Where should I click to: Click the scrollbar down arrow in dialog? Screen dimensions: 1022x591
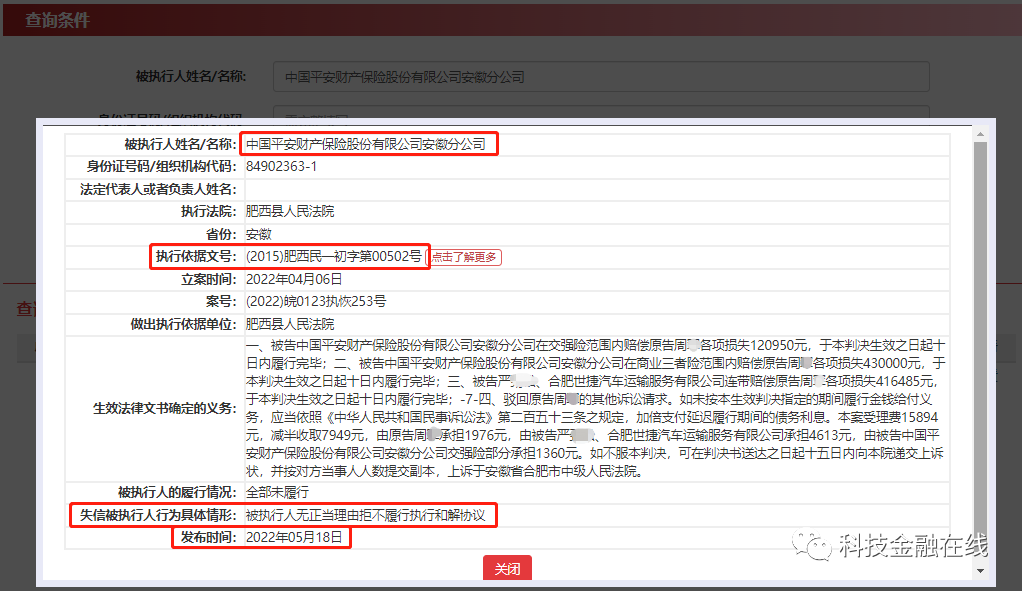(x=980, y=571)
